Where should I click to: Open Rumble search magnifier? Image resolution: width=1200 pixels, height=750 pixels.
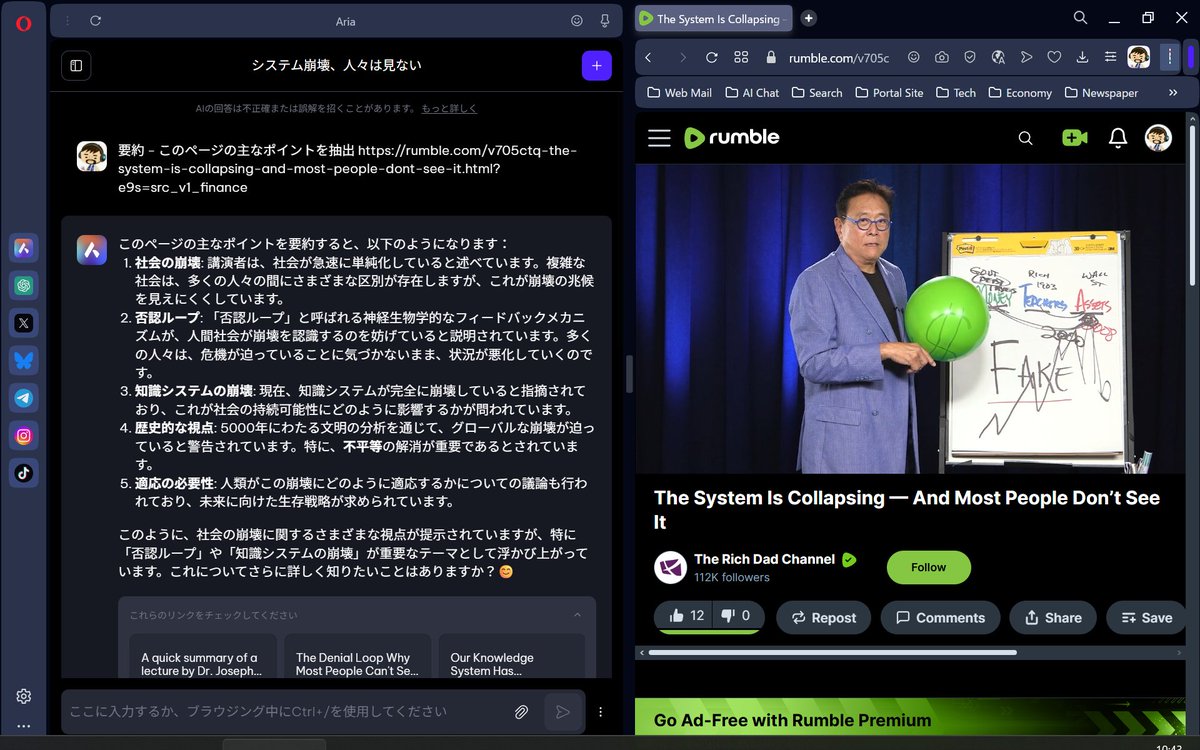pyautogui.click(x=1025, y=138)
